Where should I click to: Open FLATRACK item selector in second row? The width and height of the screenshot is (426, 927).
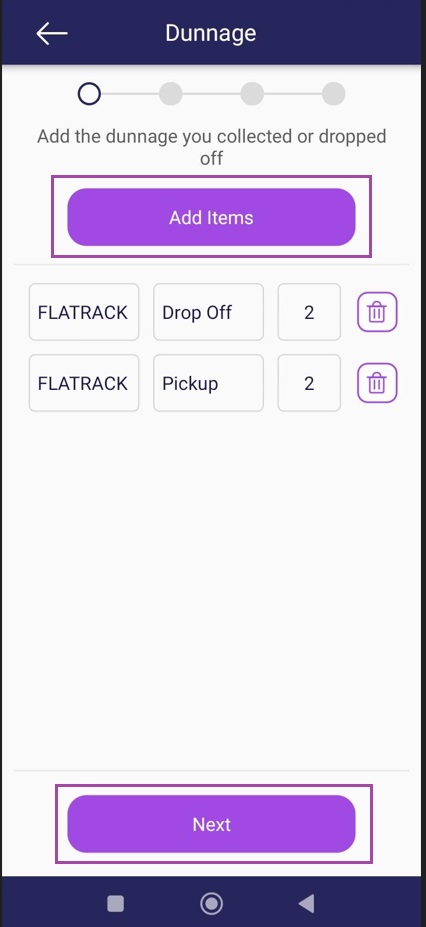[84, 383]
